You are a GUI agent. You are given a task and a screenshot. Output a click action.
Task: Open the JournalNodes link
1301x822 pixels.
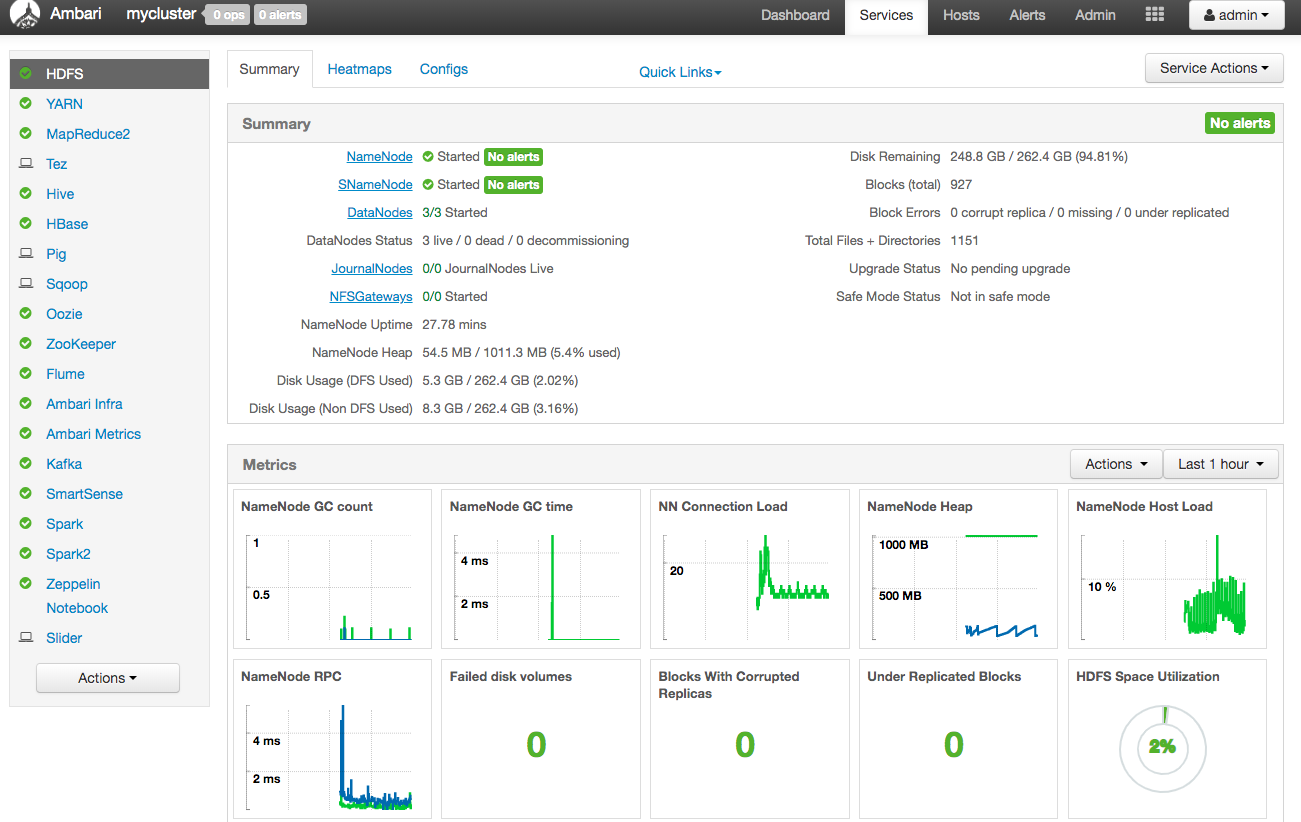tap(372, 269)
